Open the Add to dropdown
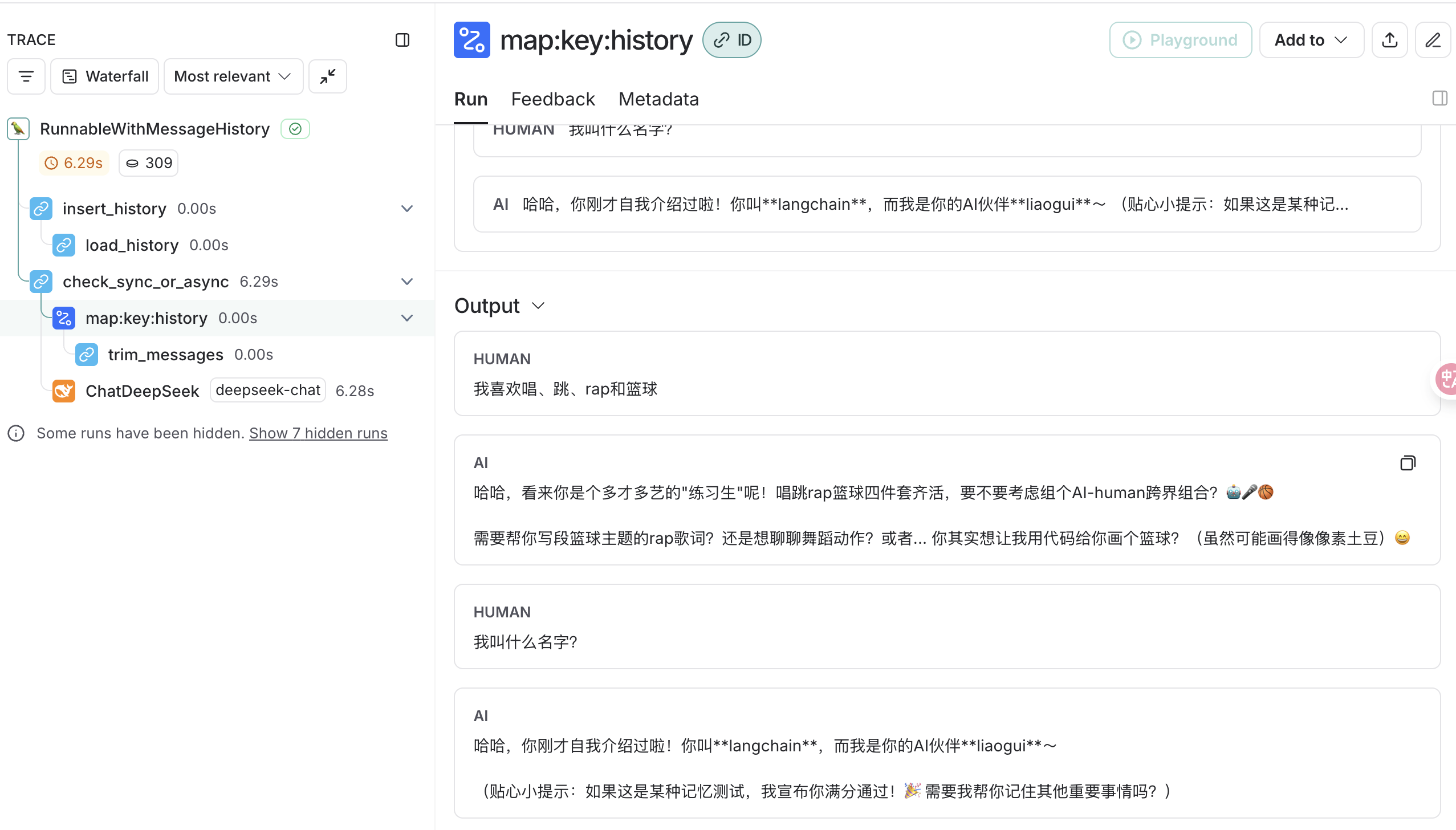The height and width of the screenshot is (830, 1456). tap(1311, 40)
